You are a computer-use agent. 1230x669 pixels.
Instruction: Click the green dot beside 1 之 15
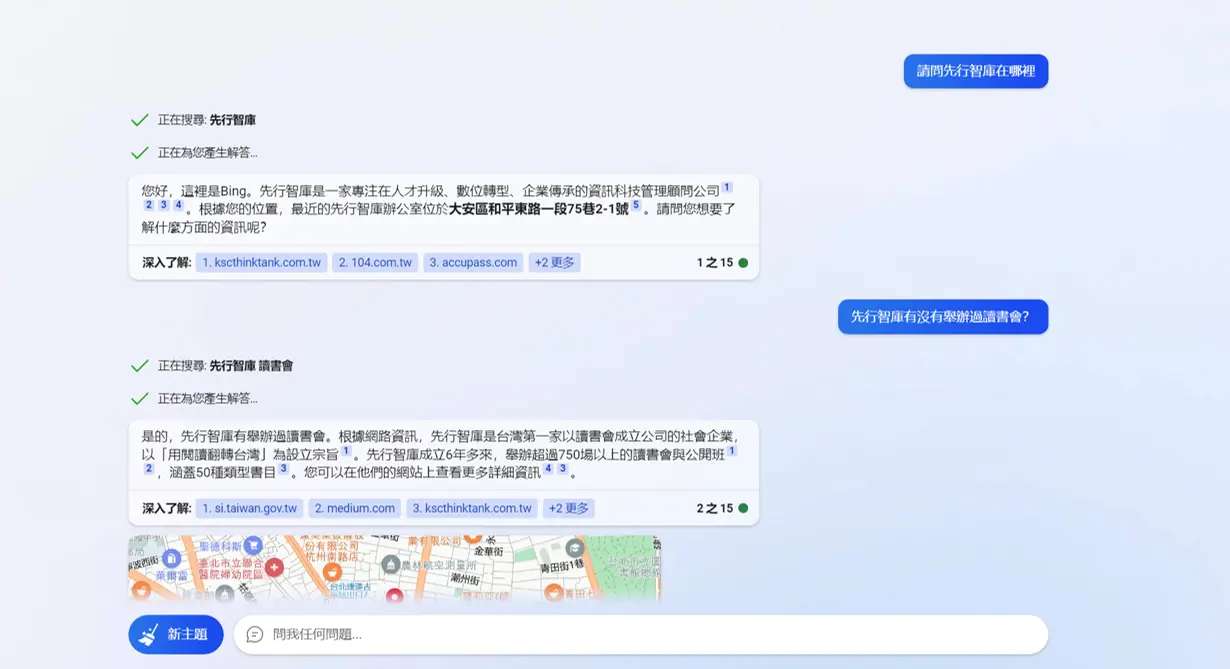click(x=743, y=263)
